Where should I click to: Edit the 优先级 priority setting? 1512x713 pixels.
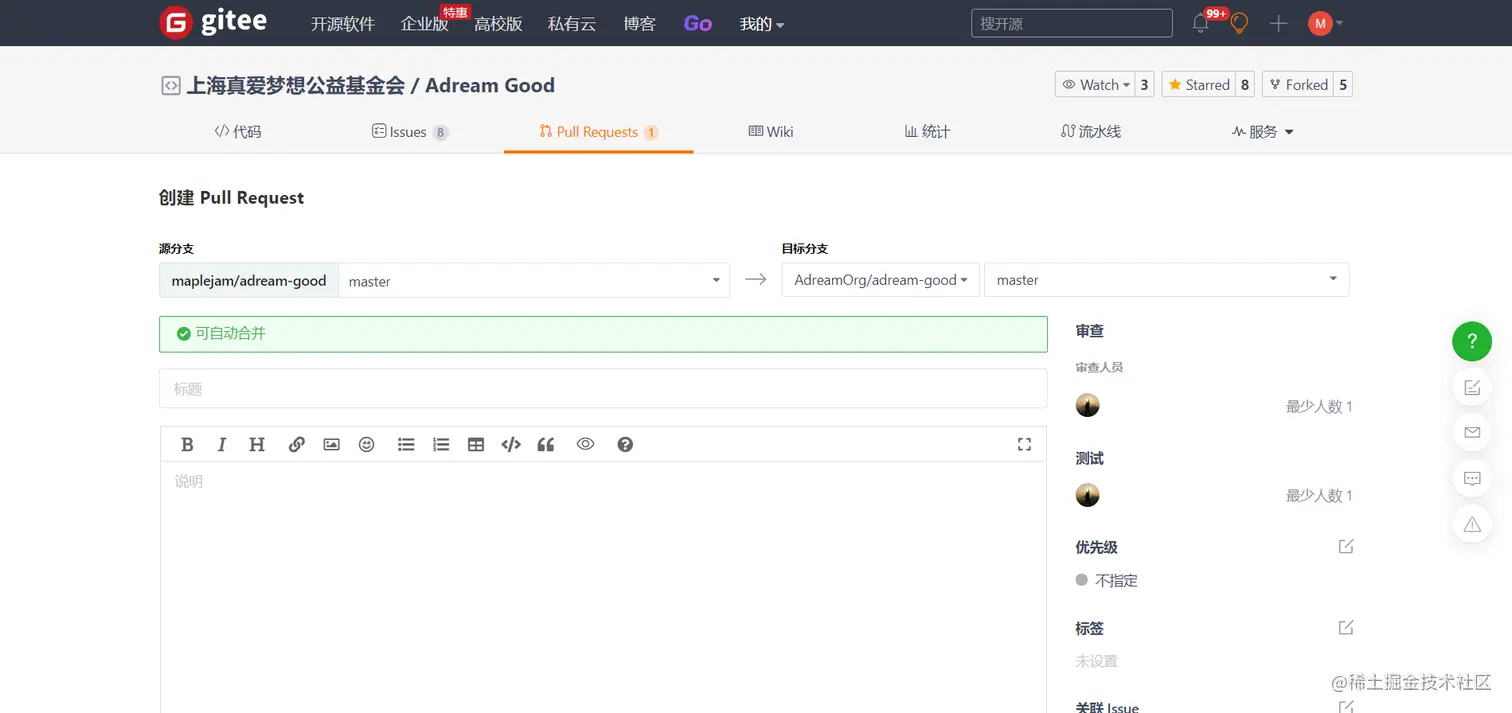point(1346,547)
